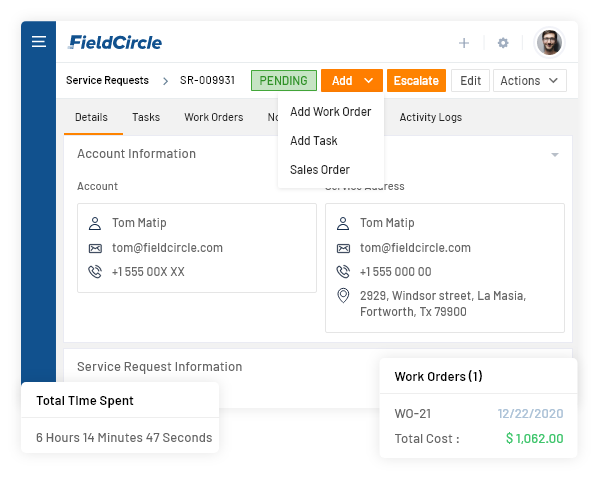Click the location pin icon by Windsor street

(343, 296)
